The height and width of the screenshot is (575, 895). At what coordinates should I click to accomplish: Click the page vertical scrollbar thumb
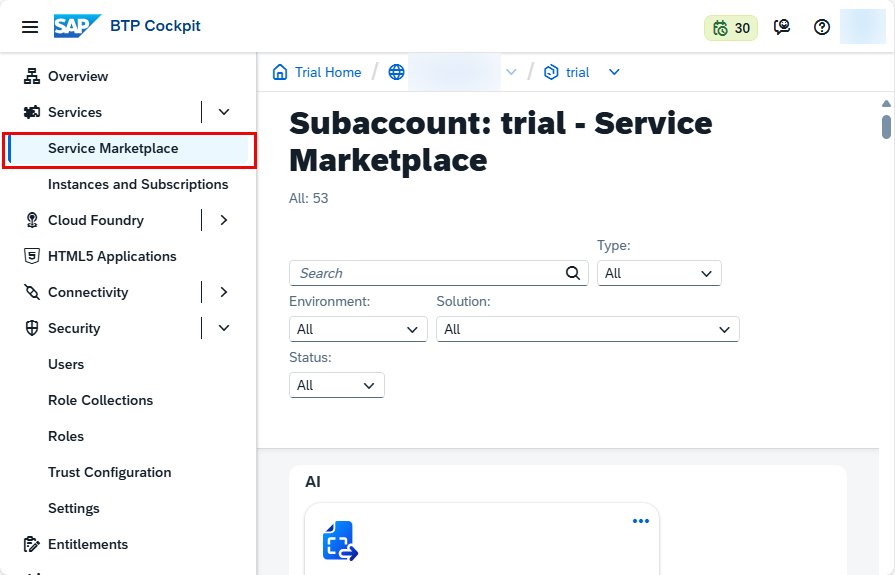click(886, 127)
